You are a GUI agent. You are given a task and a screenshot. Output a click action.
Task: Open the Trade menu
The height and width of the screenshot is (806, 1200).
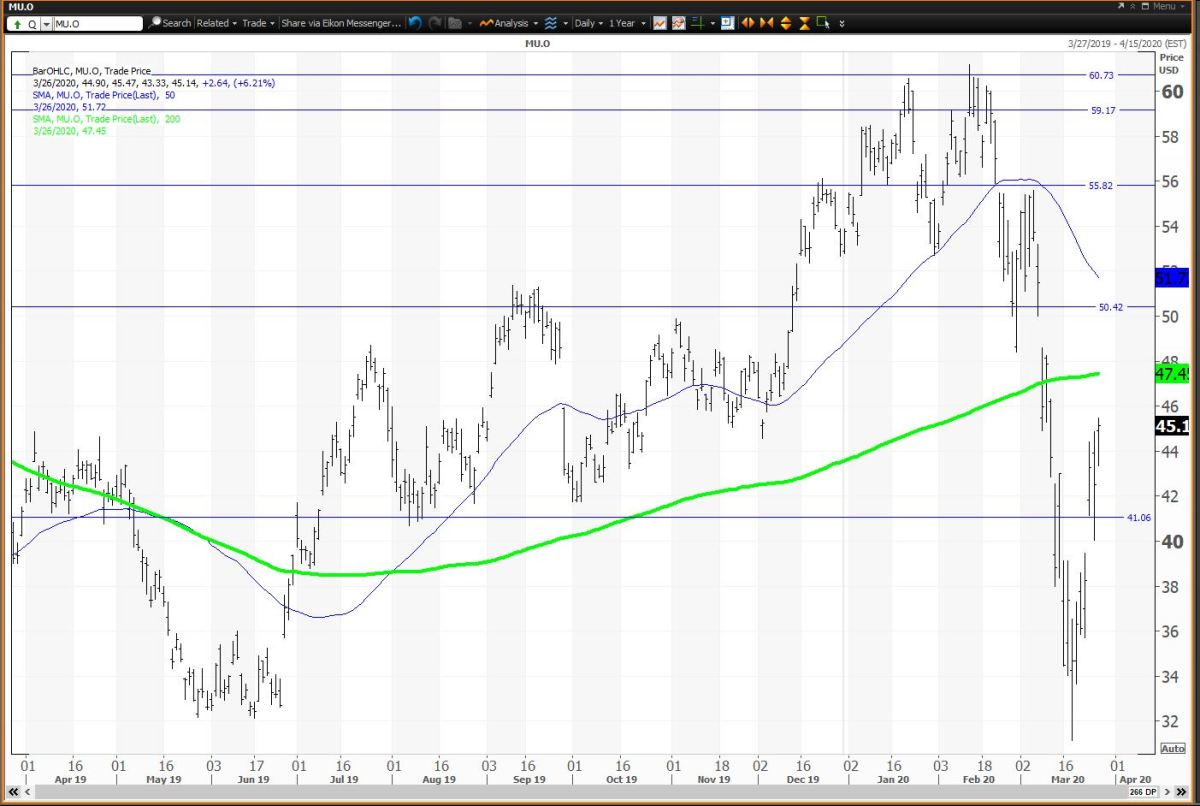[257, 23]
